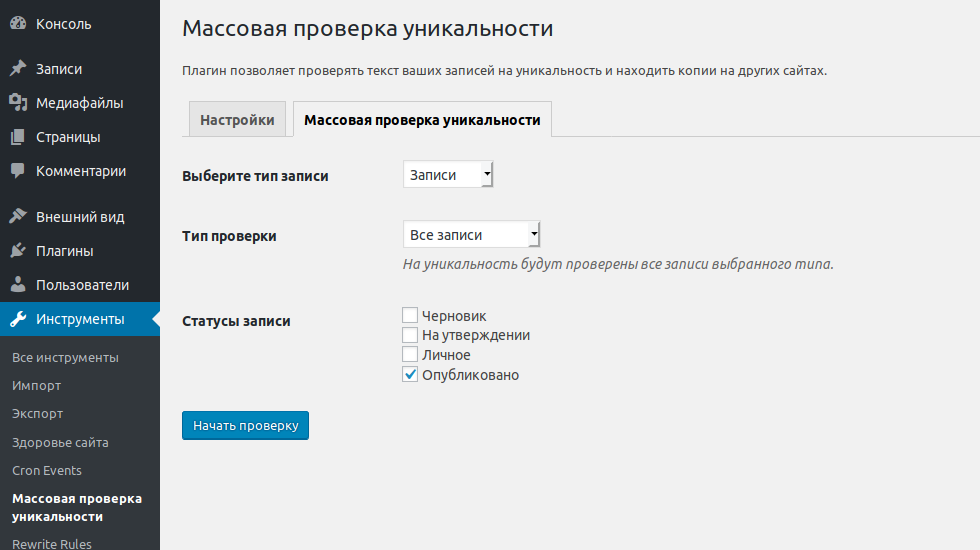Screen dimensions: 980x550
Task: Open the Комментарии menu item
Action: [x=80, y=171]
